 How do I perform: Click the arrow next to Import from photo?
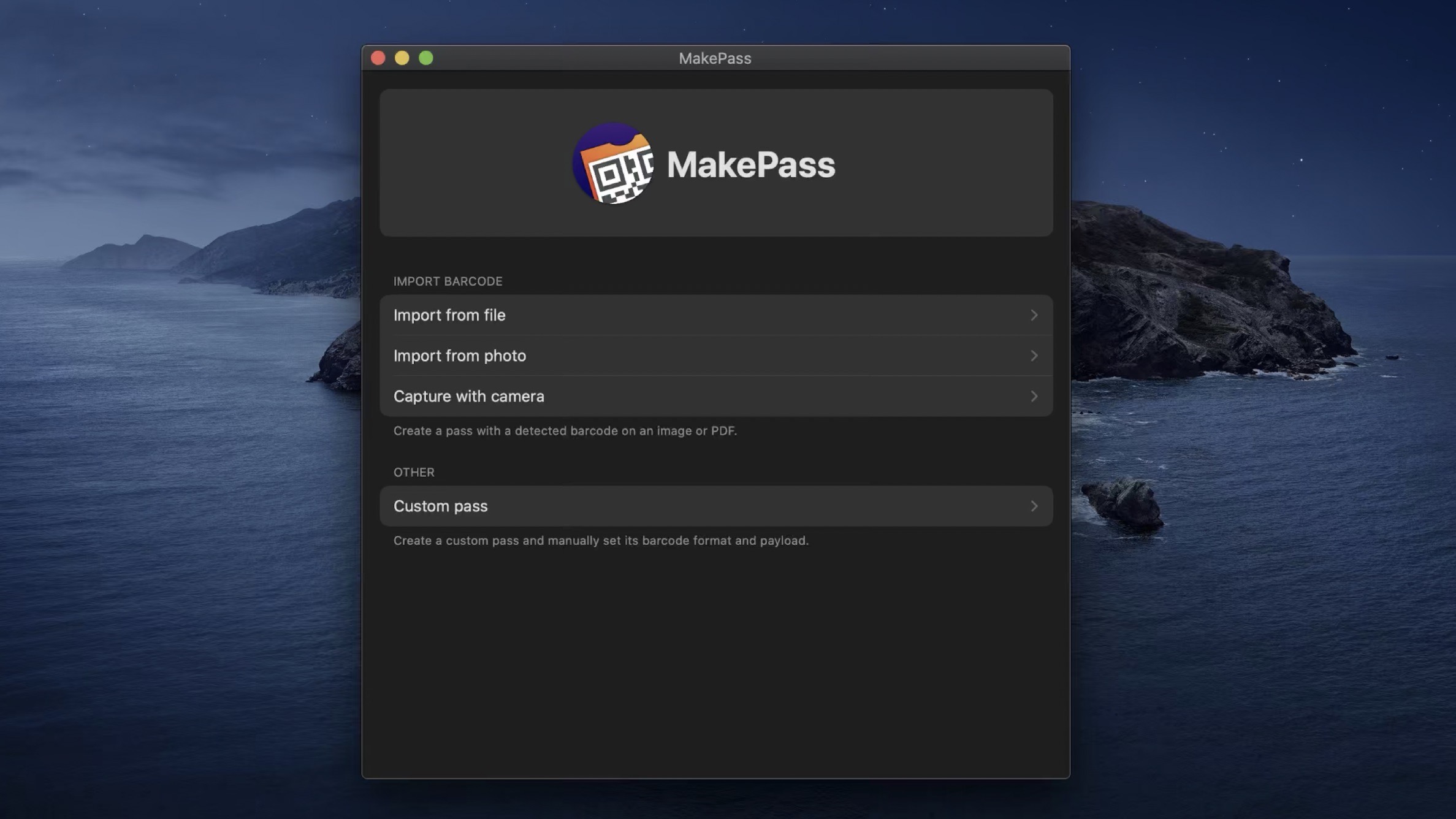point(1034,356)
